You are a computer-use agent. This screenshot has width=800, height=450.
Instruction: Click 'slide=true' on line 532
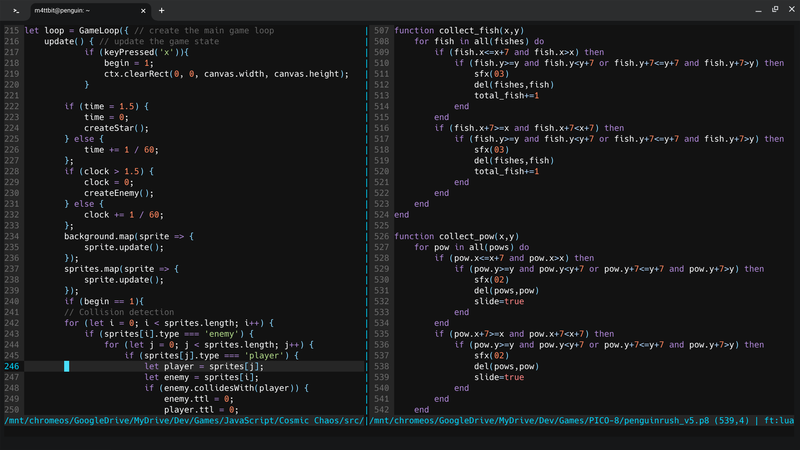click(x=499, y=302)
